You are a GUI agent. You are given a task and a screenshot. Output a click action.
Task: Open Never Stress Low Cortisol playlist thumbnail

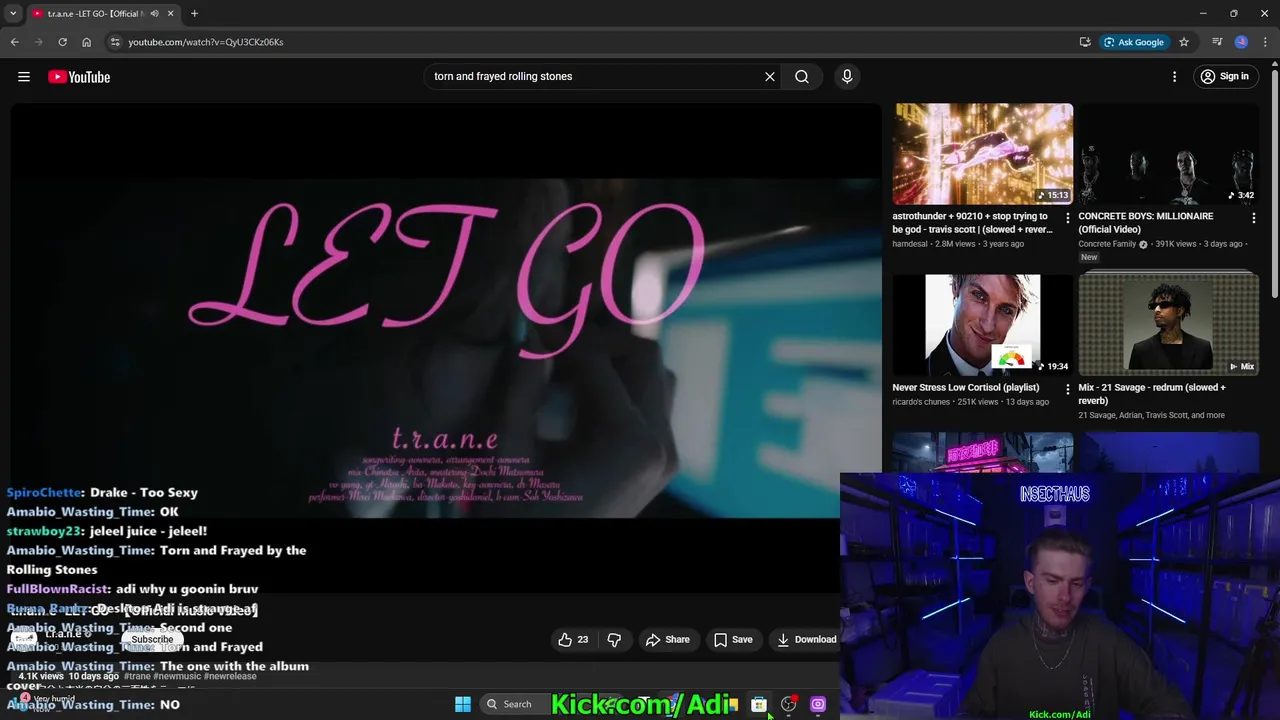(x=983, y=325)
